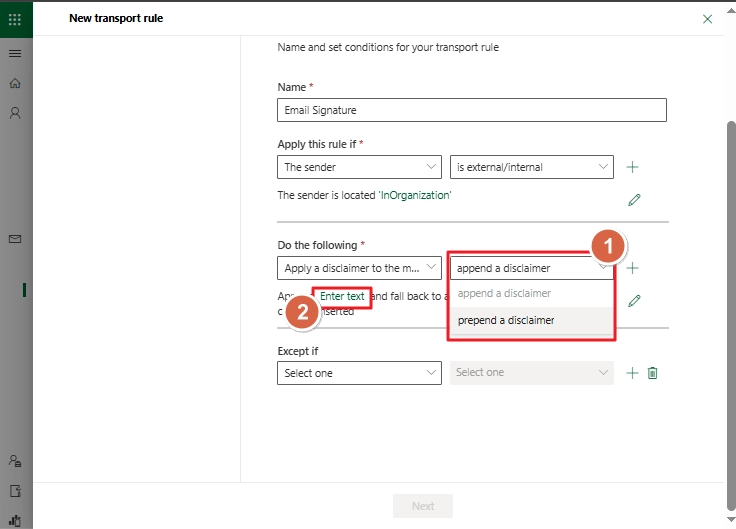Edit the disclaimer action pencil icon
Image resolution: width=736 pixels, height=529 pixels.
634,301
